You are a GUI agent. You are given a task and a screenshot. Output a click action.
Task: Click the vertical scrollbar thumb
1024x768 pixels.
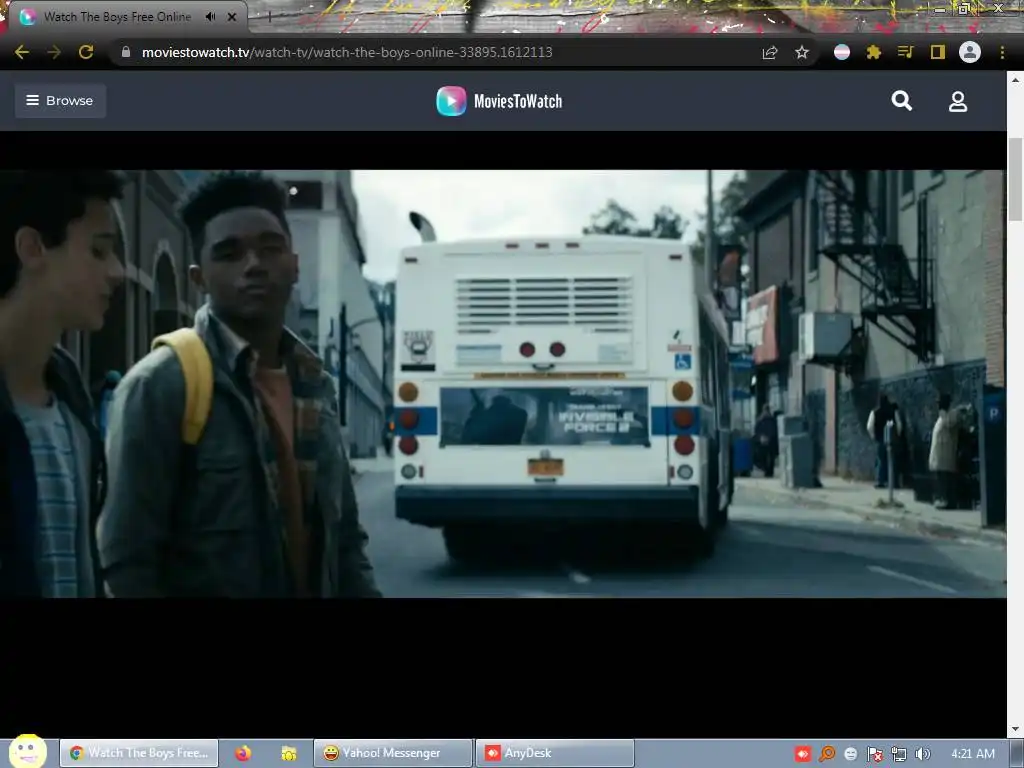(x=1015, y=180)
